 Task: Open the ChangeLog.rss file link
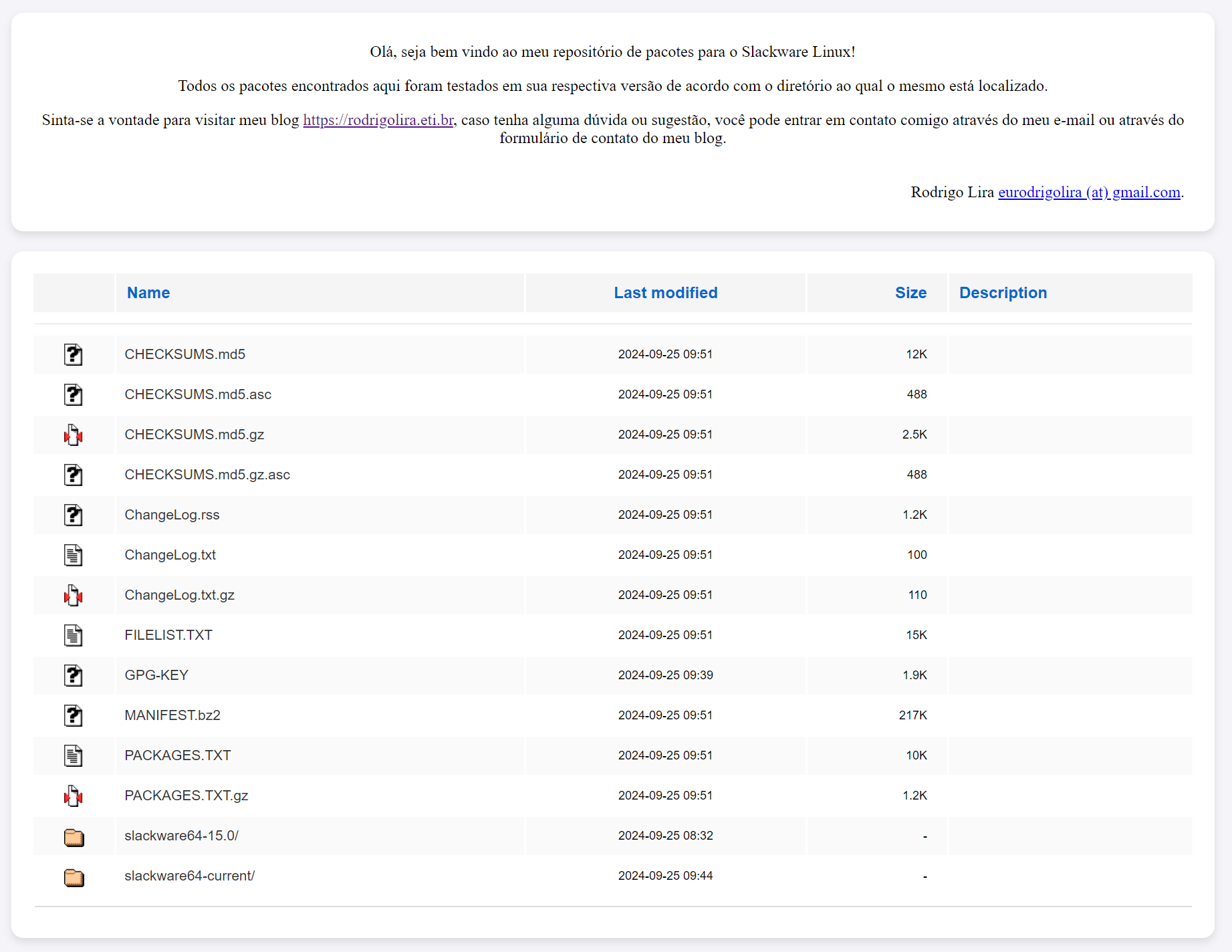click(x=172, y=515)
